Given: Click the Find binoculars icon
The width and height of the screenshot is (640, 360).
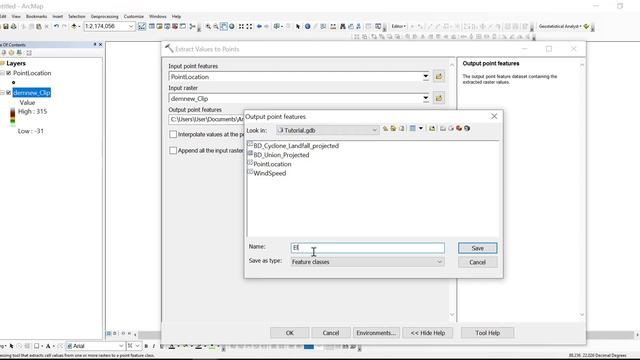Looking at the screenshot, I should click(x=343, y=27).
